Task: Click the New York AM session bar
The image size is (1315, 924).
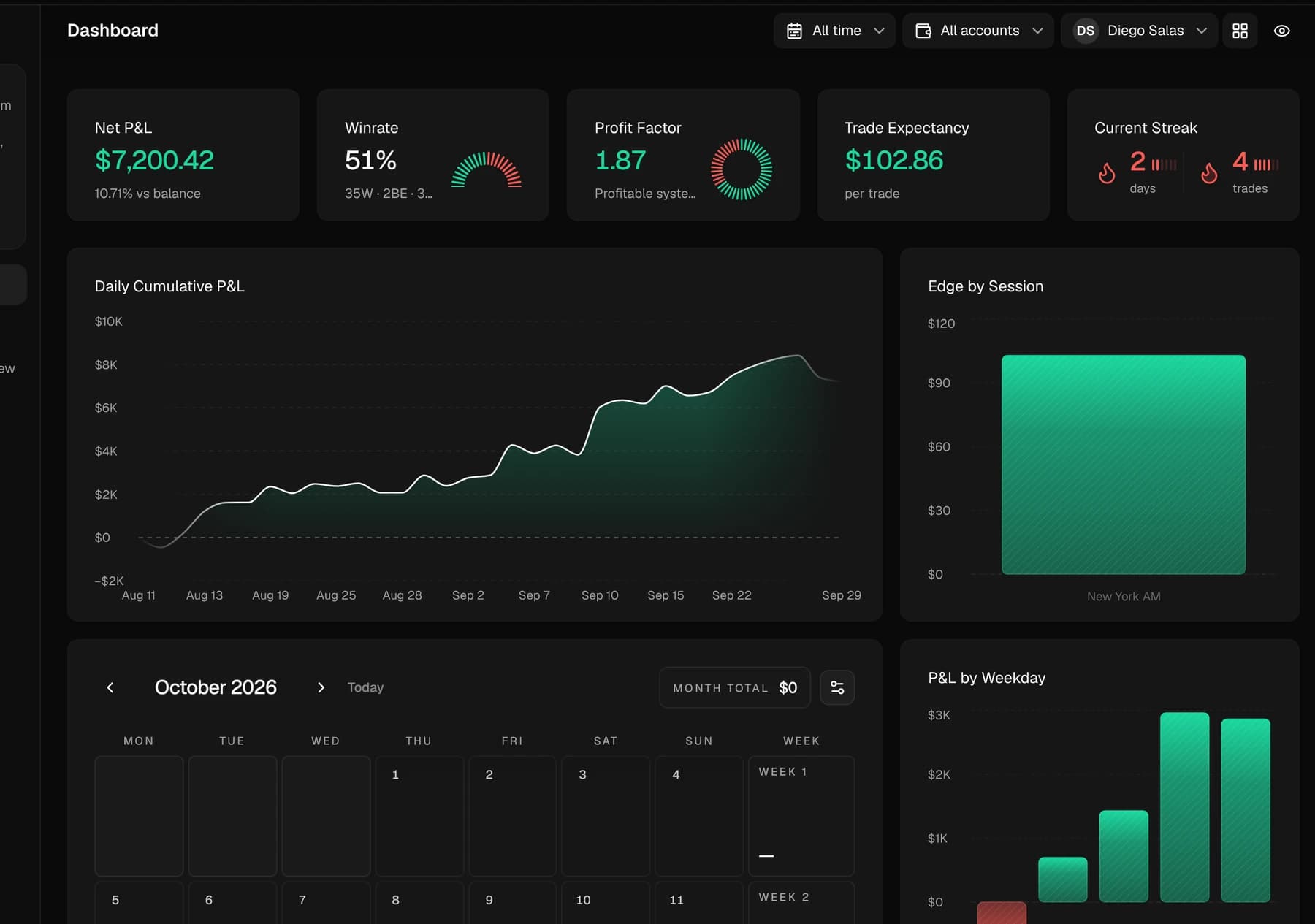Action: coord(1123,465)
